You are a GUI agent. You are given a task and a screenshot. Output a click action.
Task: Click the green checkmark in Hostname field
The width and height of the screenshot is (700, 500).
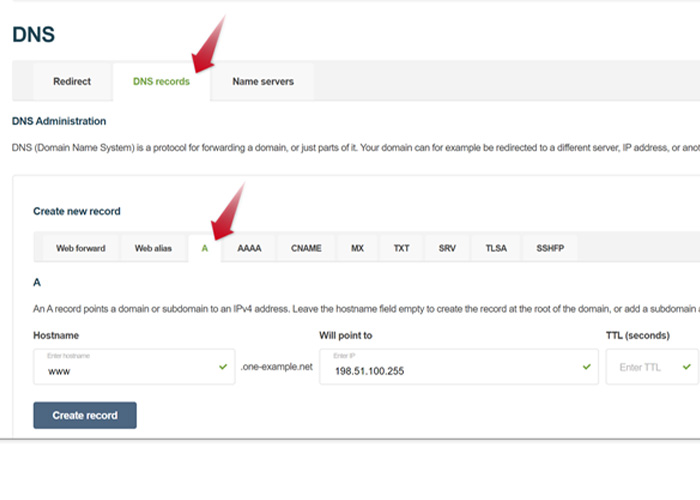[223, 367]
